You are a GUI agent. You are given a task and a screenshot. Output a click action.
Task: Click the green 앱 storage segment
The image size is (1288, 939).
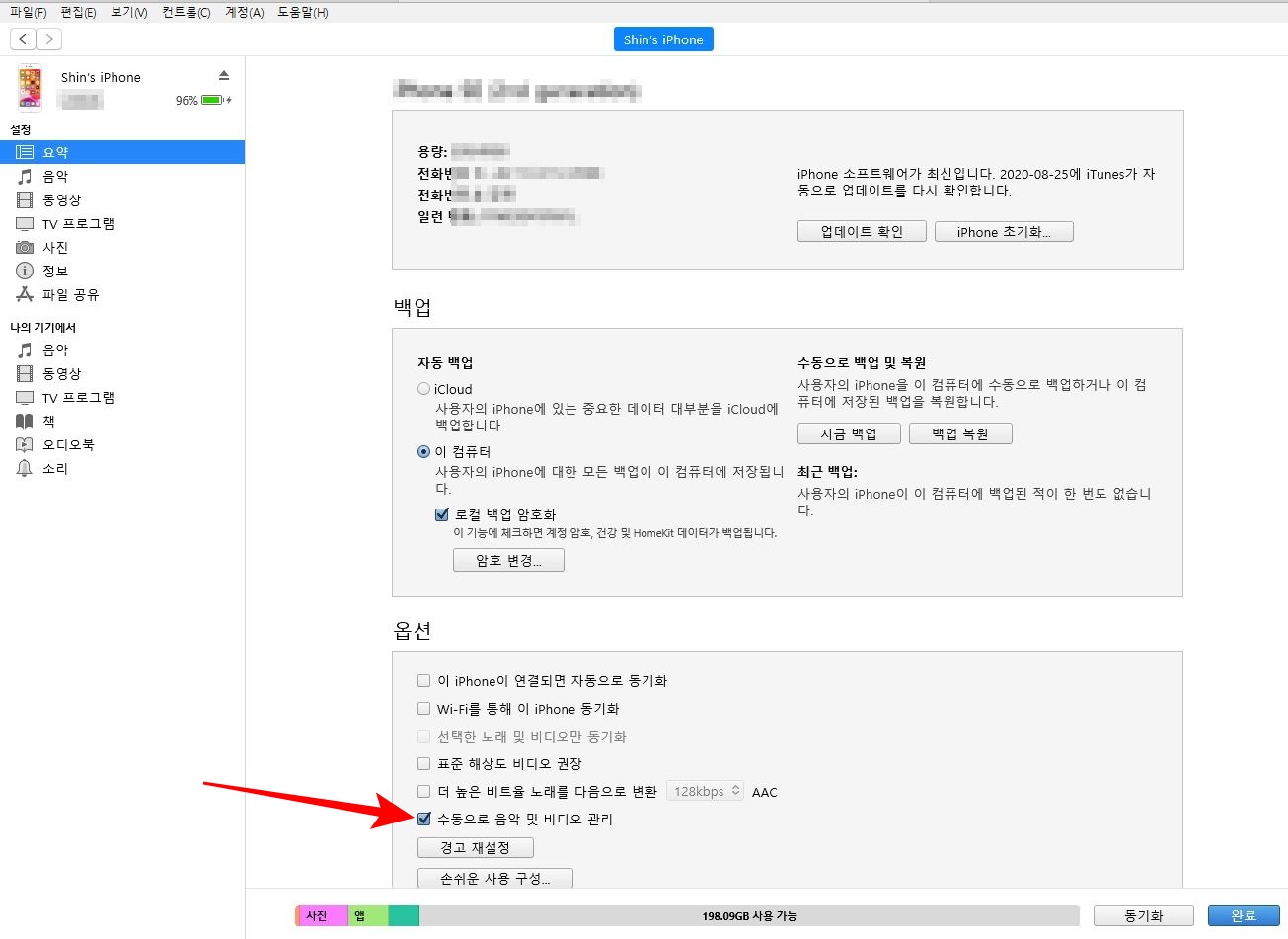(368, 916)
